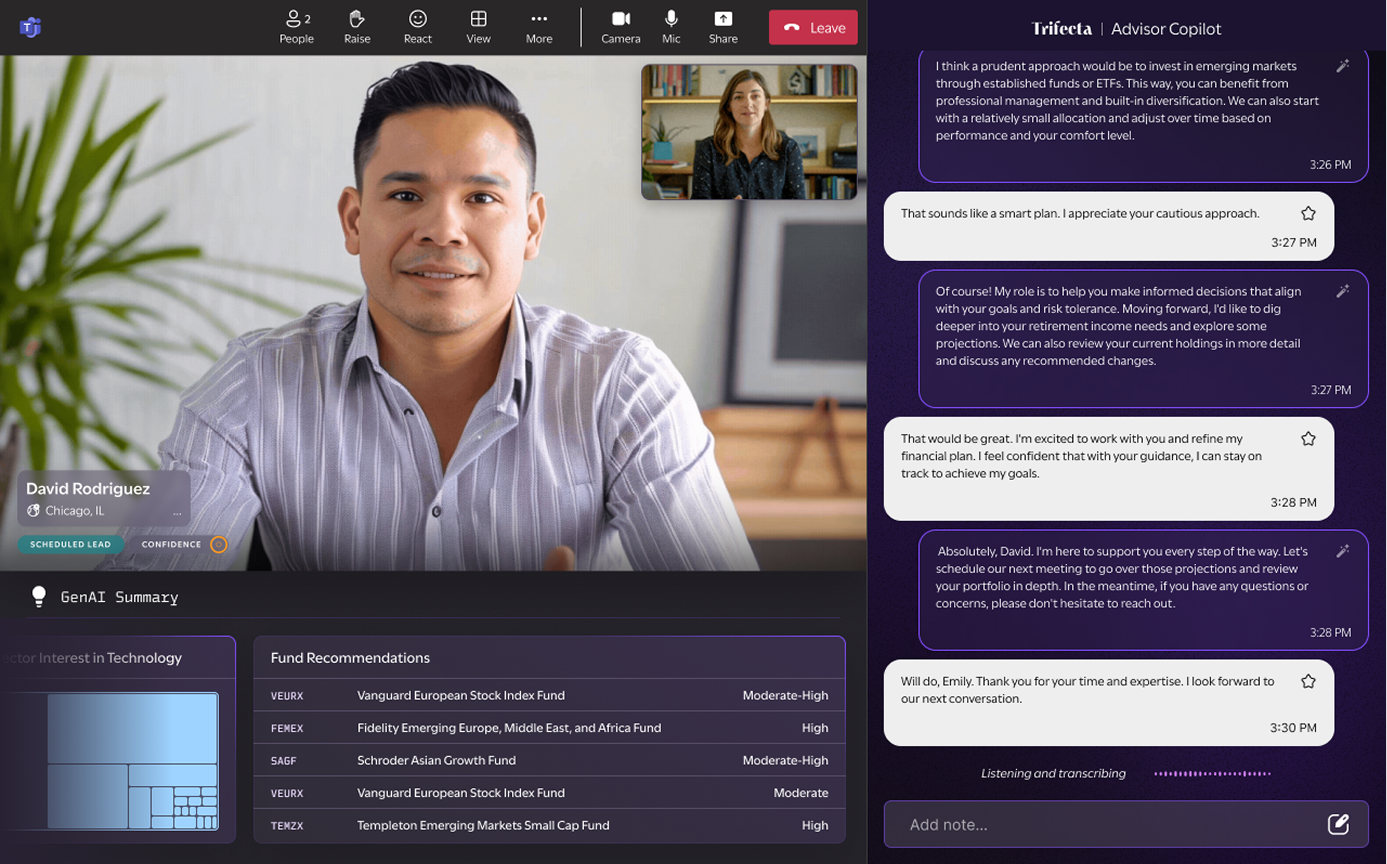Star the 'sounds like a smart plan' message
Screen dimensions: 1387x864
[1308, 213]
